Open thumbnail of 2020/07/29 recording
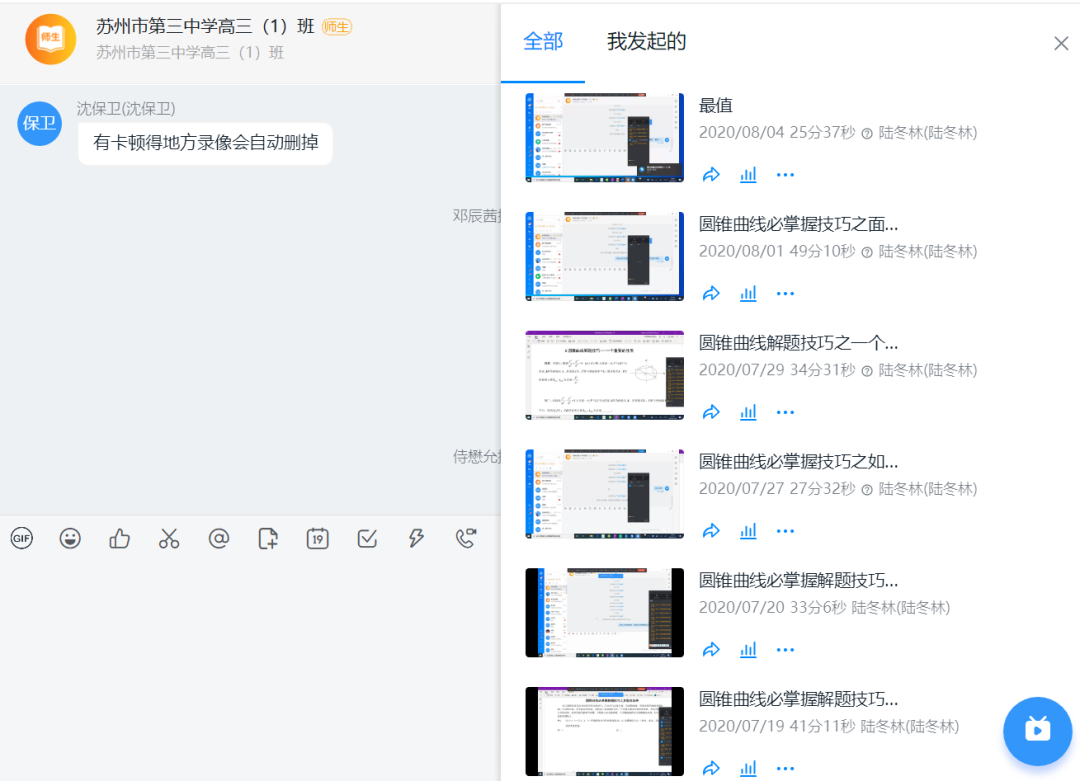Screen dimensions: 1080x781 pyautogui.click(x=604, y=375)
